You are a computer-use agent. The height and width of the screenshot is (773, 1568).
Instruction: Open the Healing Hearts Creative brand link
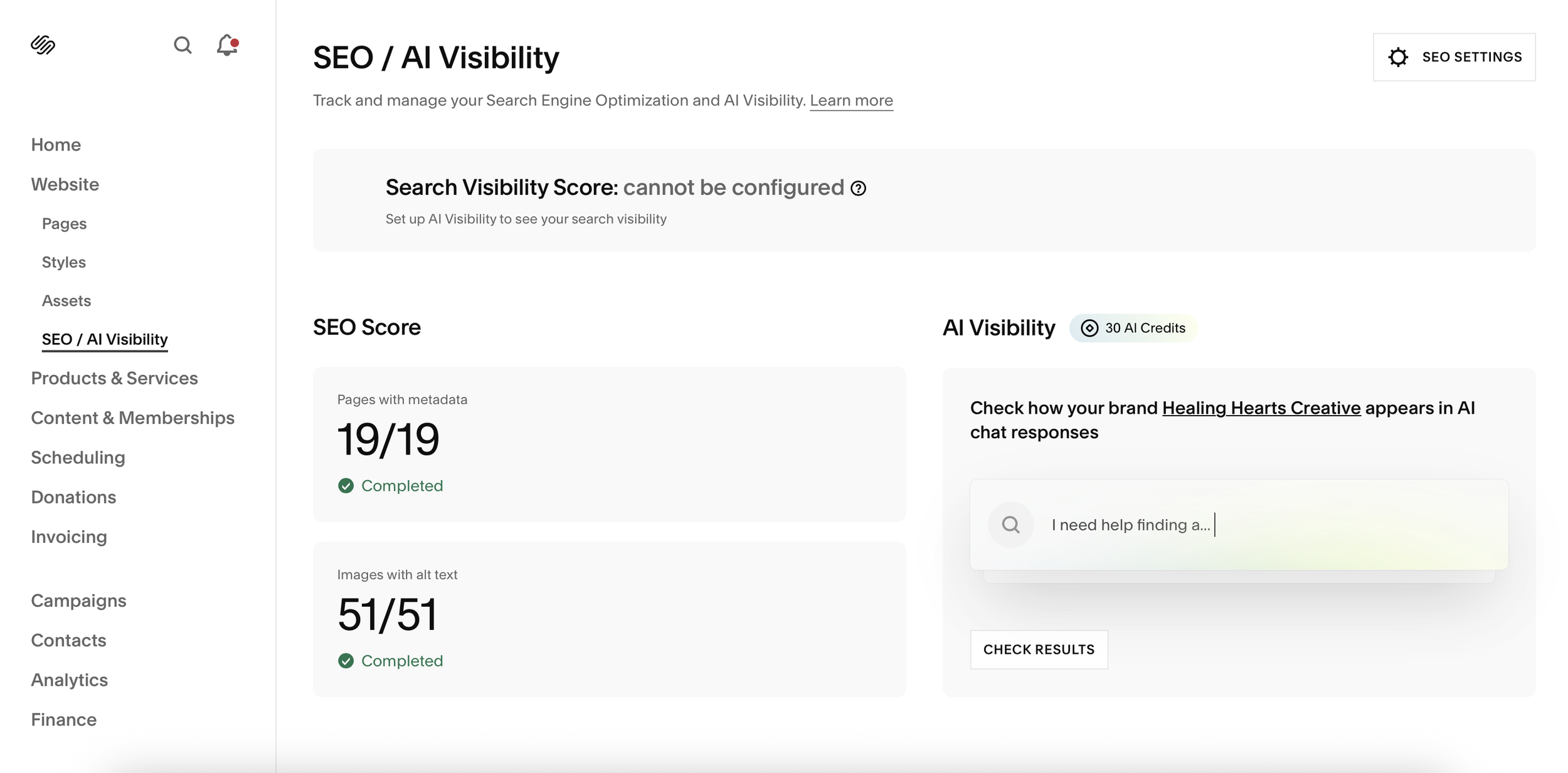(1261, 408)
